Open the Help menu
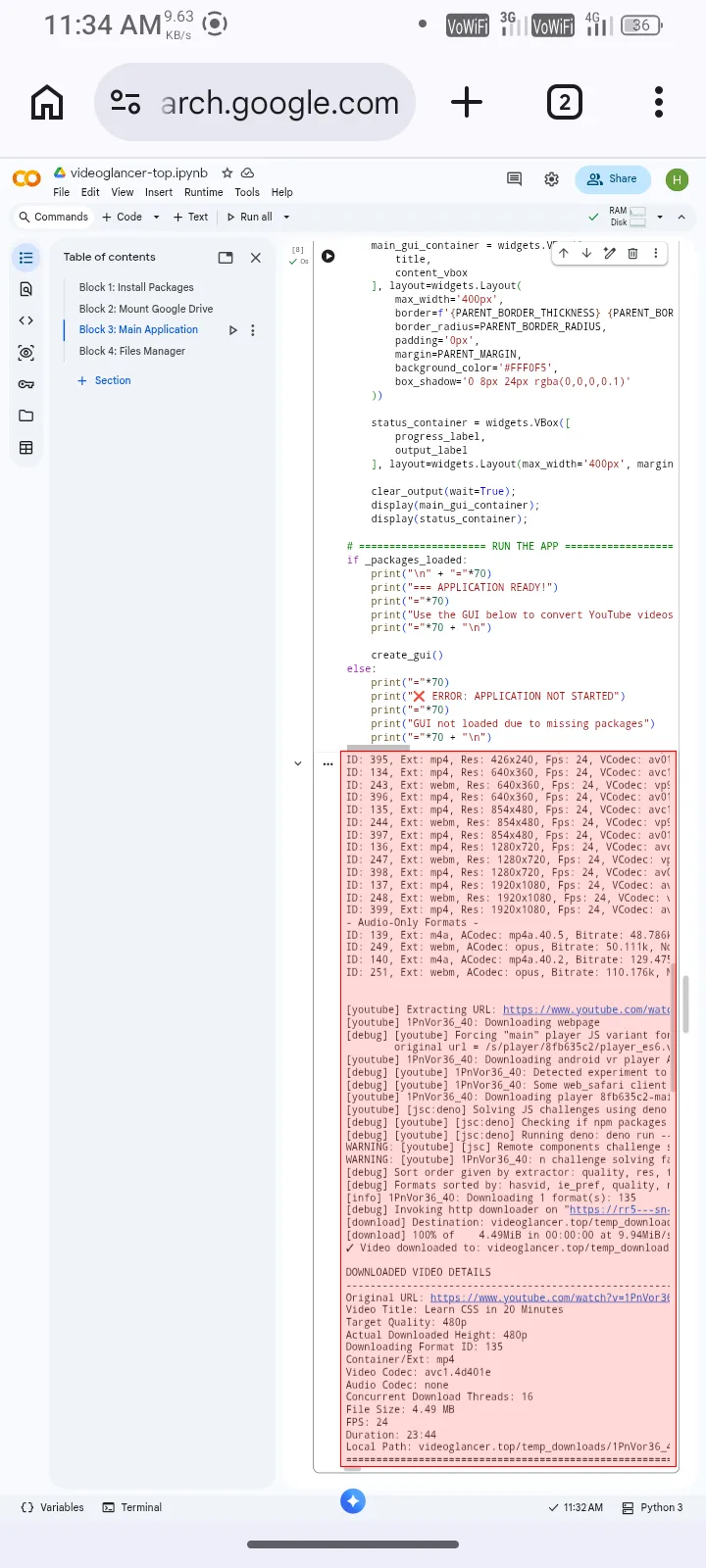 (x=282, y=192)
